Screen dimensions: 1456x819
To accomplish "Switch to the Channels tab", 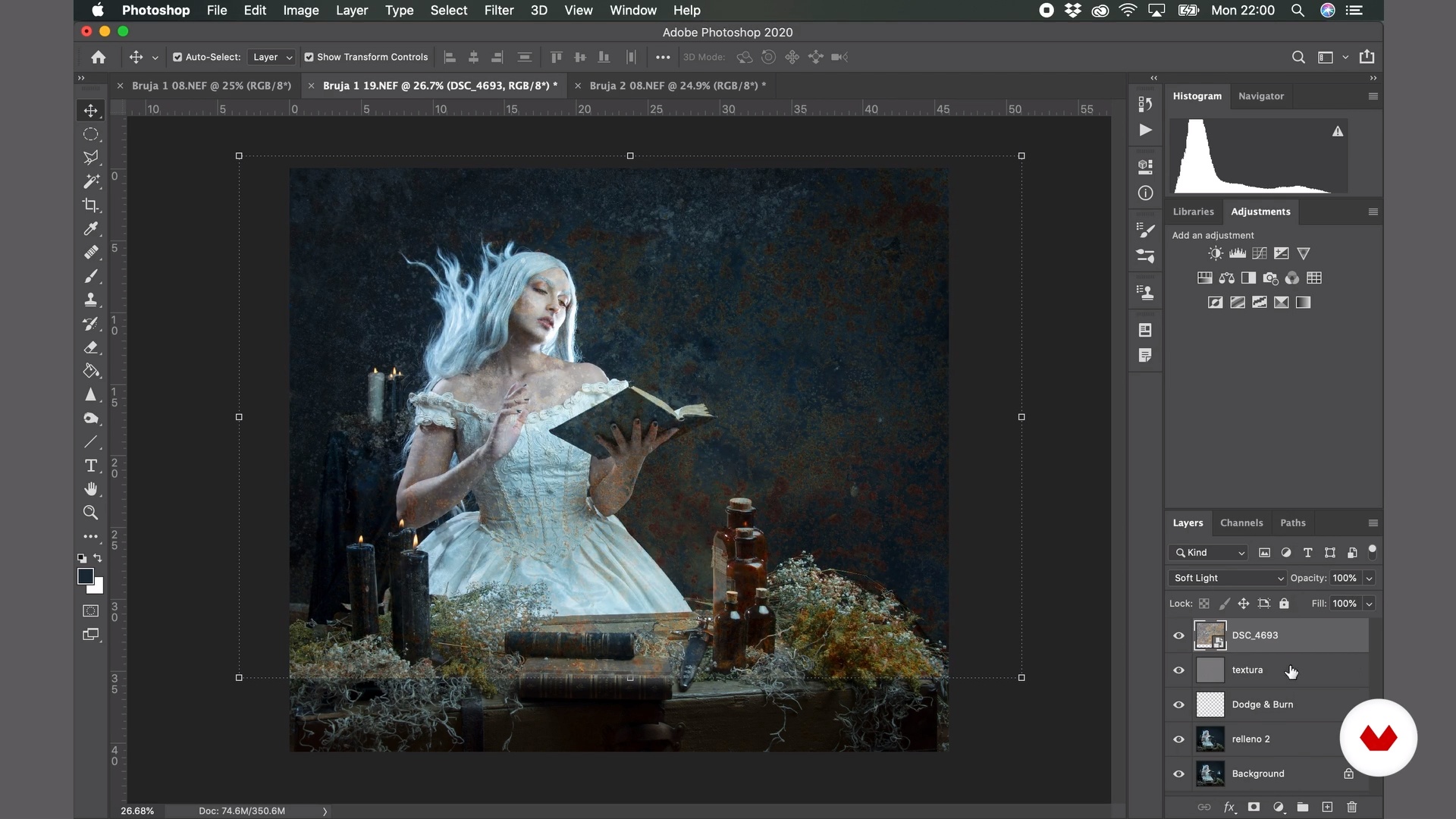I will click(1241, 523).
